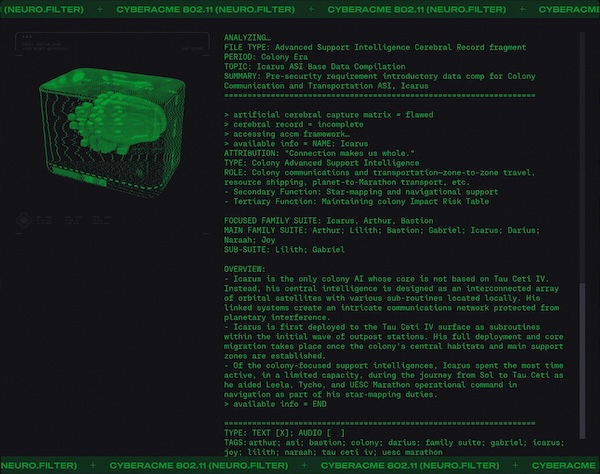The height and width of the screenshot is (474, 600).
Task: Toggle the TEXT [X] checkbox
Action: (282, 433)
